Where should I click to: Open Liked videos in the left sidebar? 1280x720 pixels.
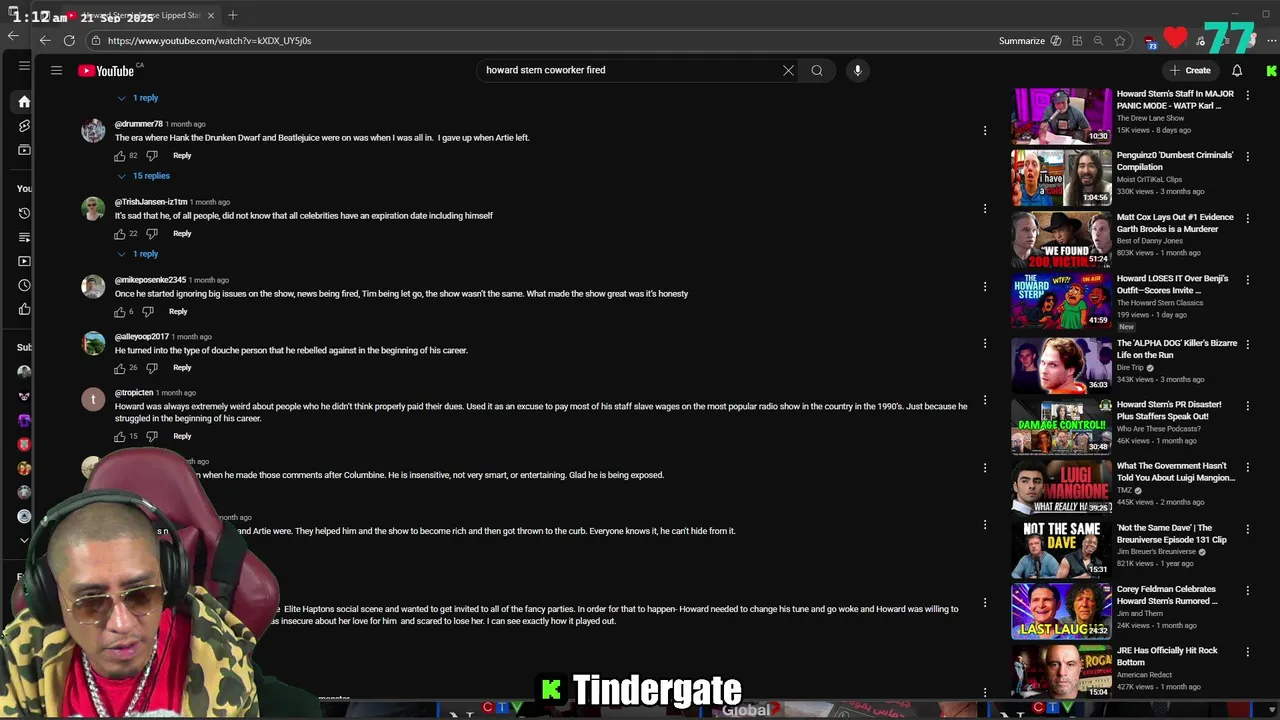point(24,309)
